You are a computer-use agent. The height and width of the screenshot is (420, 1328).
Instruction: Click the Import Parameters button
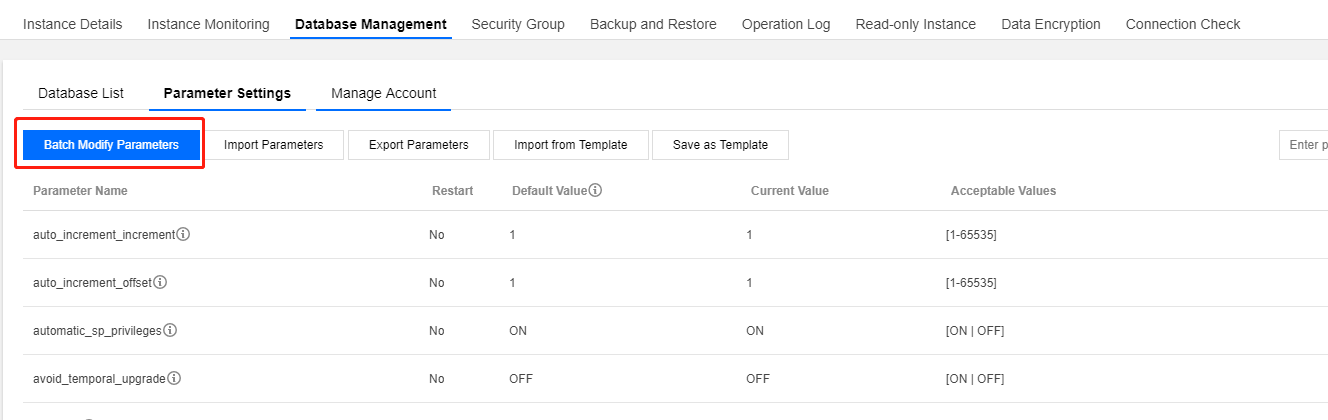point(273,145)
